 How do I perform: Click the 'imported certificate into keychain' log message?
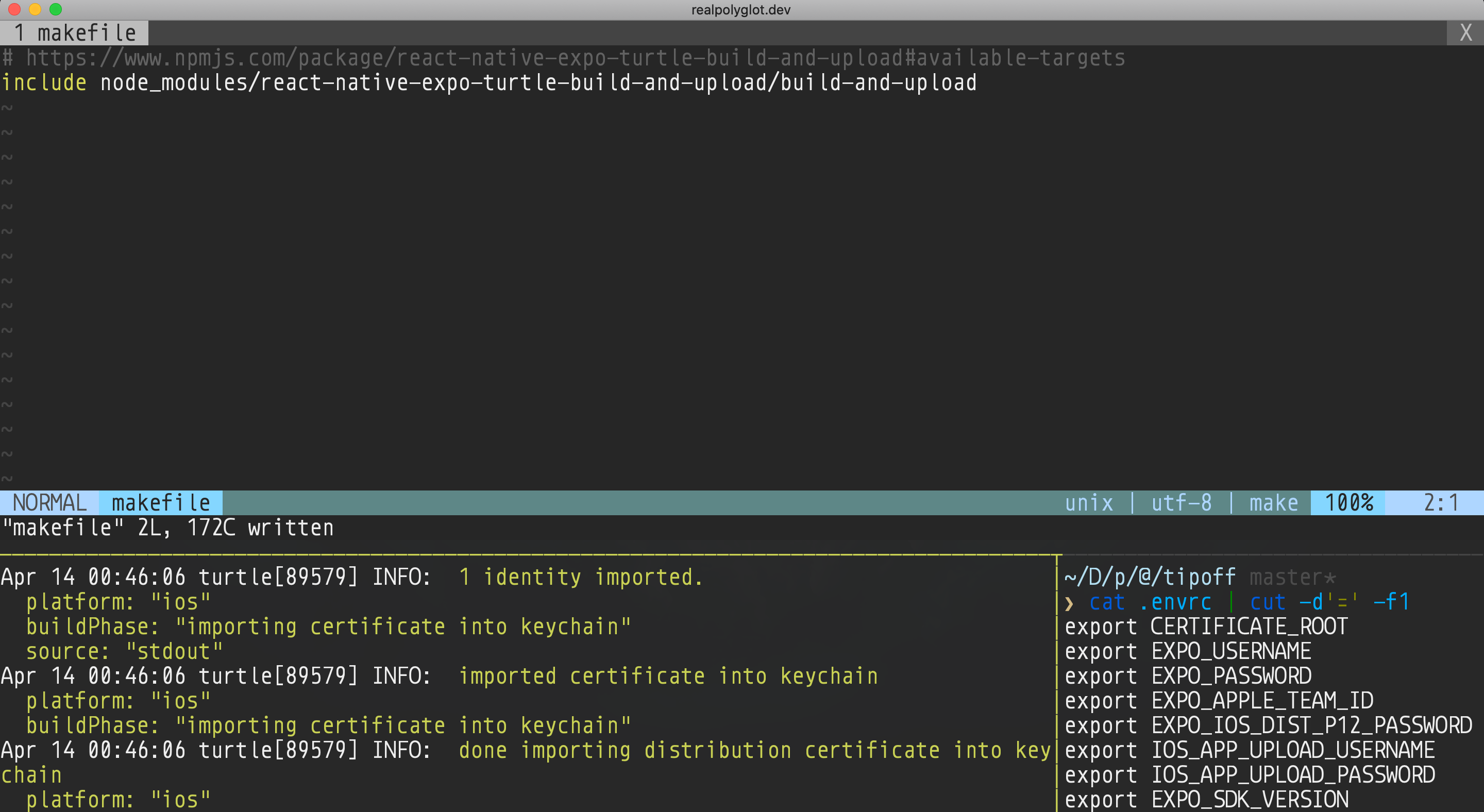pos(668,676)
